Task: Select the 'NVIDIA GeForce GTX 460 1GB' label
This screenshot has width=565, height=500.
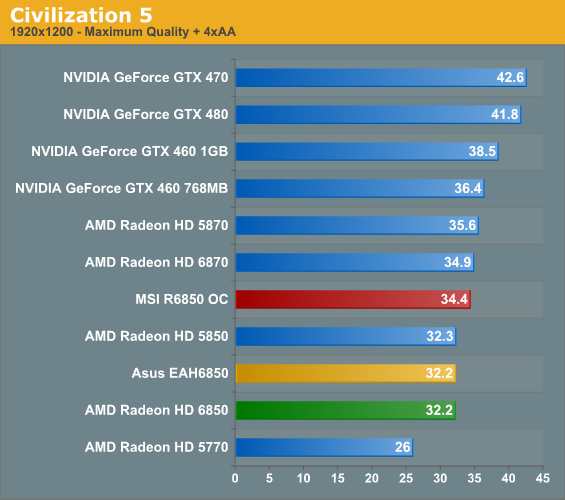Action: [x=130, y=151]
